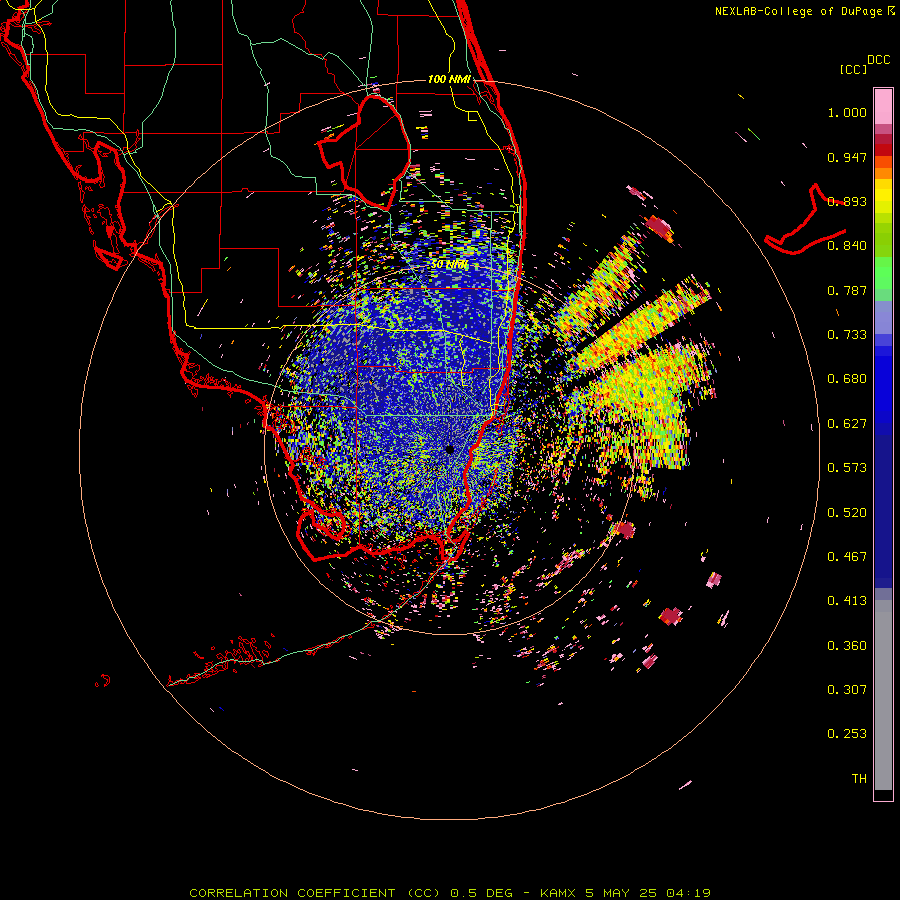Click the KAMX station identifier in caption
This screenshot has width=900, height=900.
coord(560,893)
